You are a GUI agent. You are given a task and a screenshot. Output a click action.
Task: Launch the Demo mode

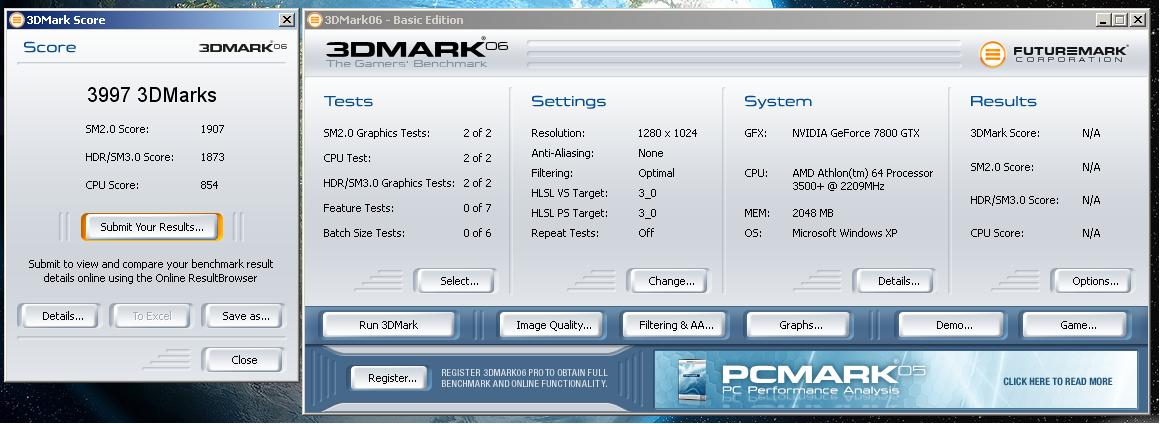click(x=954, y=325)
